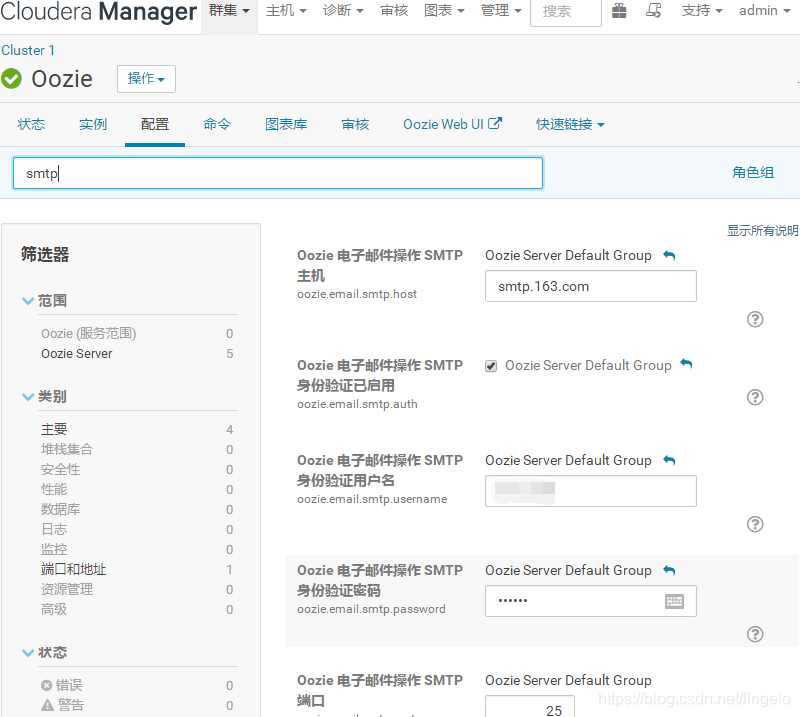
Task: Click the 角色组 link
Action: click(x=753, y=172)
